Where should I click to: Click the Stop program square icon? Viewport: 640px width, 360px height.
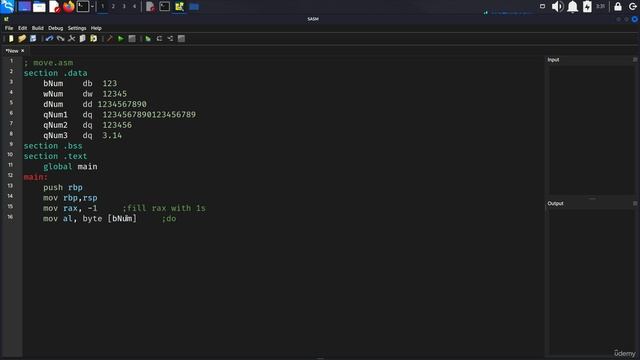click(x=132, y=38)
